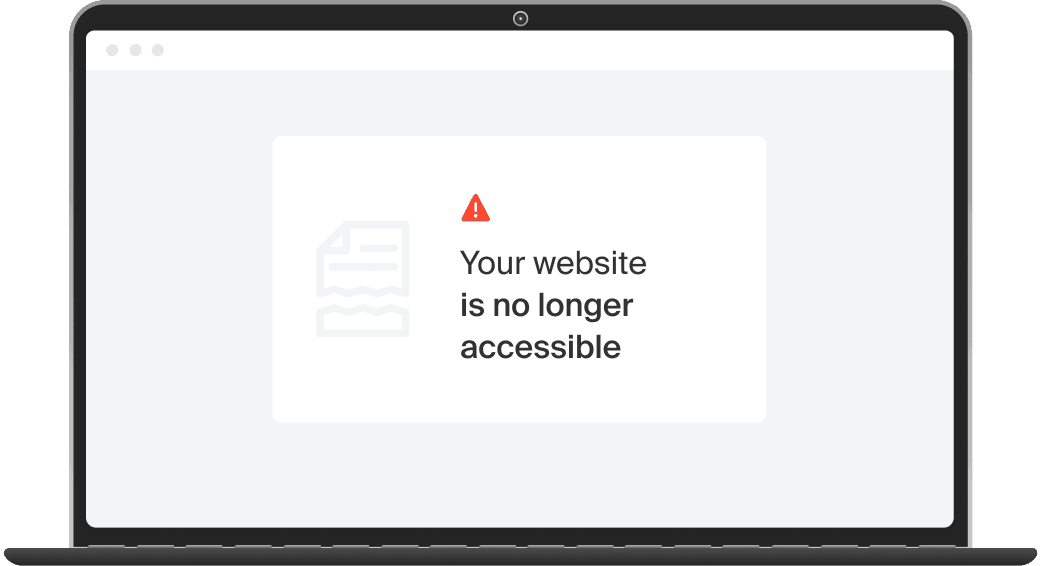Click the bold "is no longer" text
The image size is (1042, 566).
(x=546, y=306)
